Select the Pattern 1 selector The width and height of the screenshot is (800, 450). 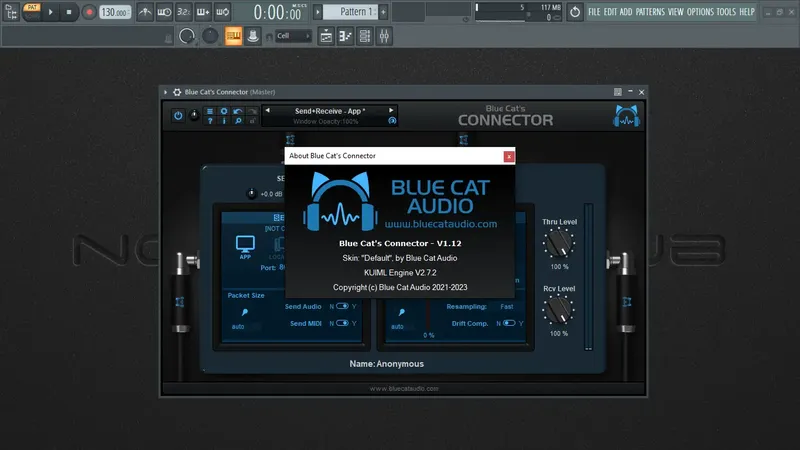point(351,12)
